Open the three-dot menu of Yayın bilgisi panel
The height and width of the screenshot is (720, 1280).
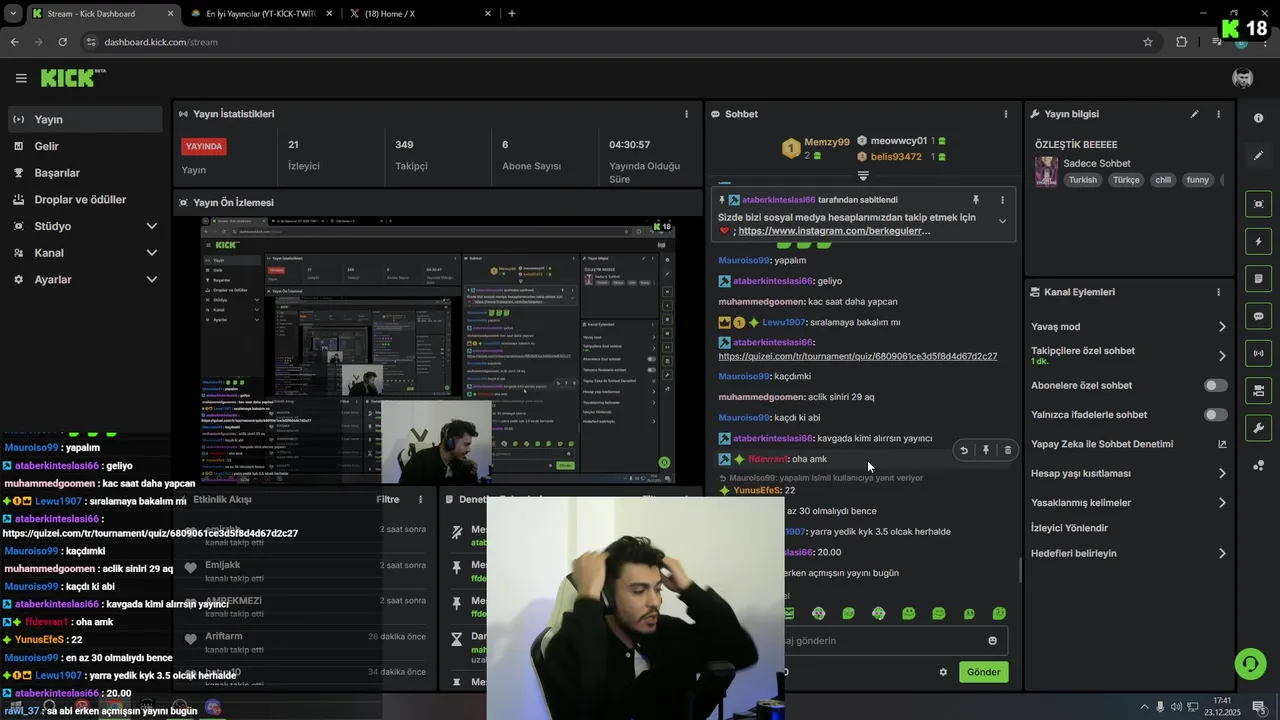click(1218, 114)
